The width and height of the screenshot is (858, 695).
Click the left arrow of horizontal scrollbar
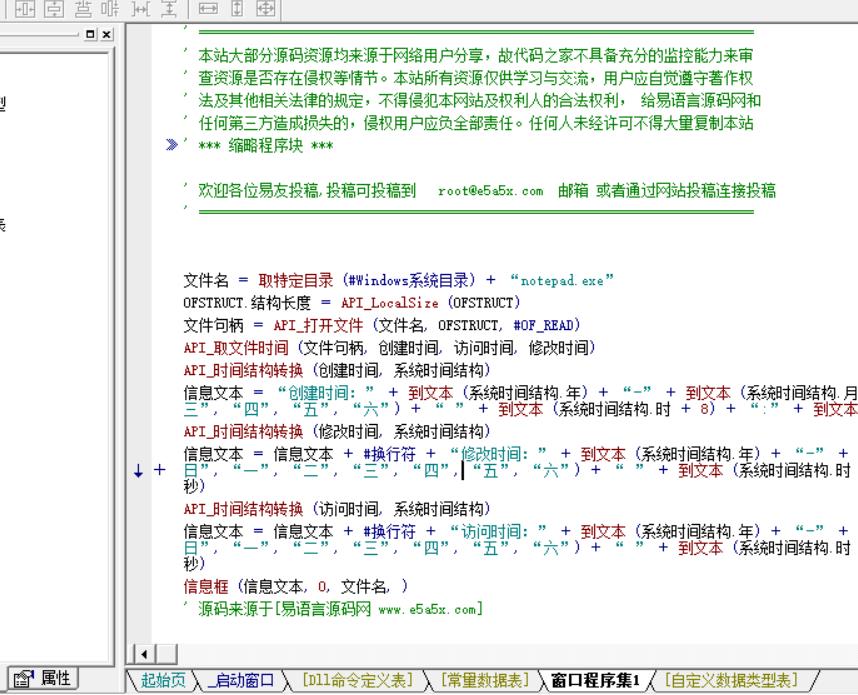pyautogui.click(x=144, y=653)
